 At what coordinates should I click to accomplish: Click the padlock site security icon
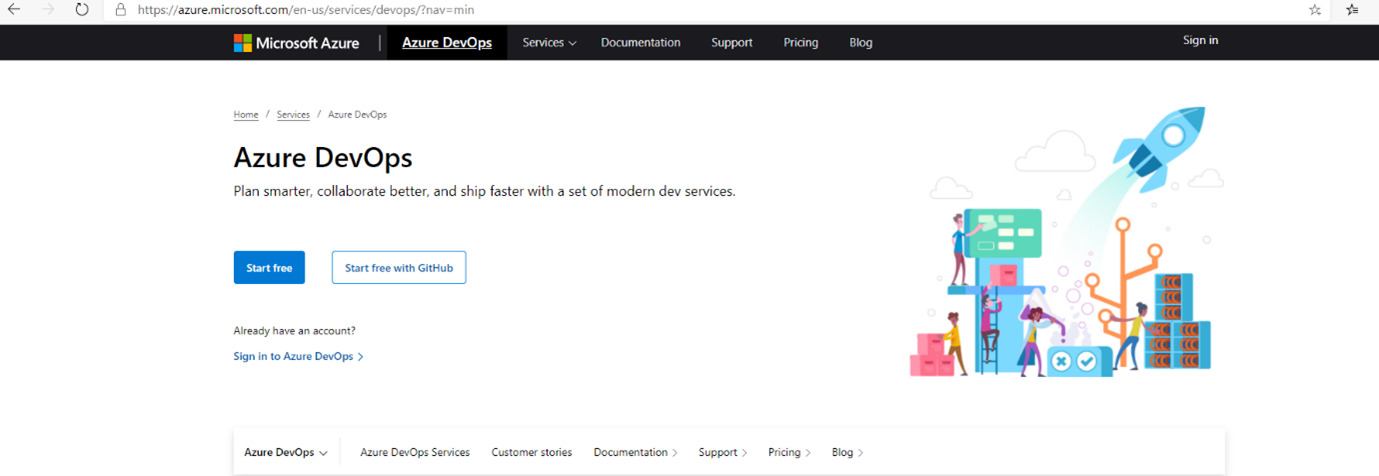[x=120, y=10]
